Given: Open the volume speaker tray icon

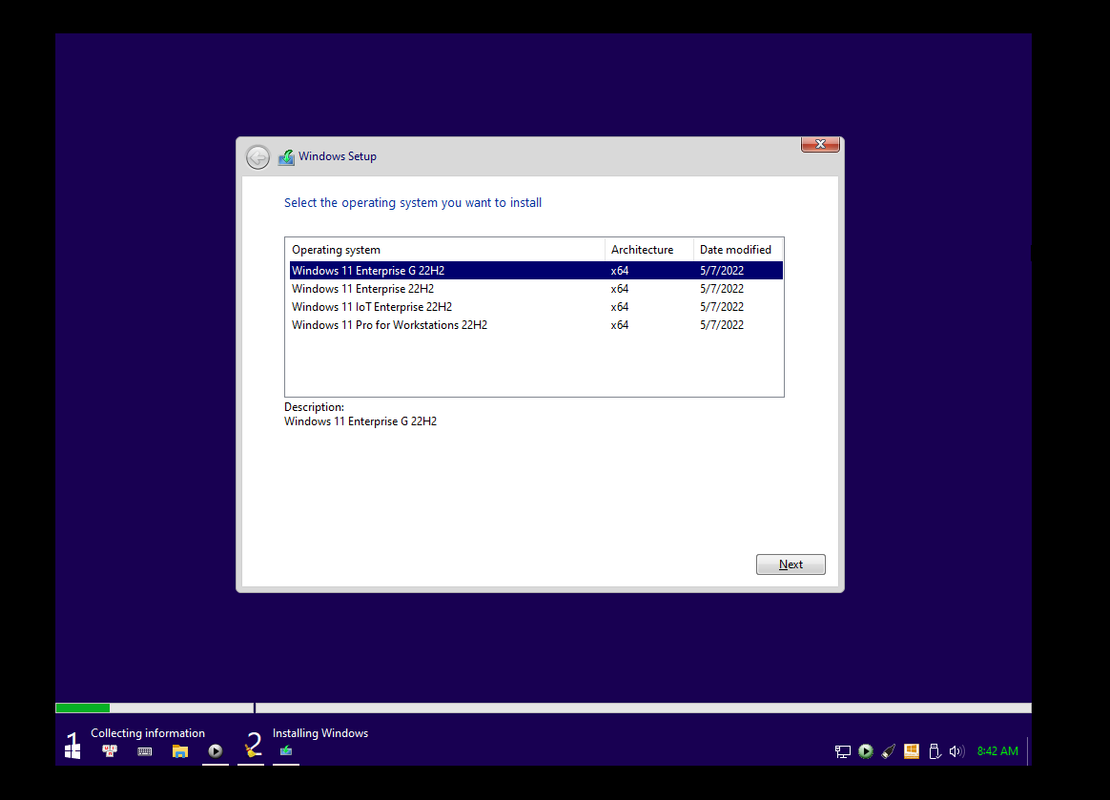Looking at the screenshot, I should pos(956,751).
